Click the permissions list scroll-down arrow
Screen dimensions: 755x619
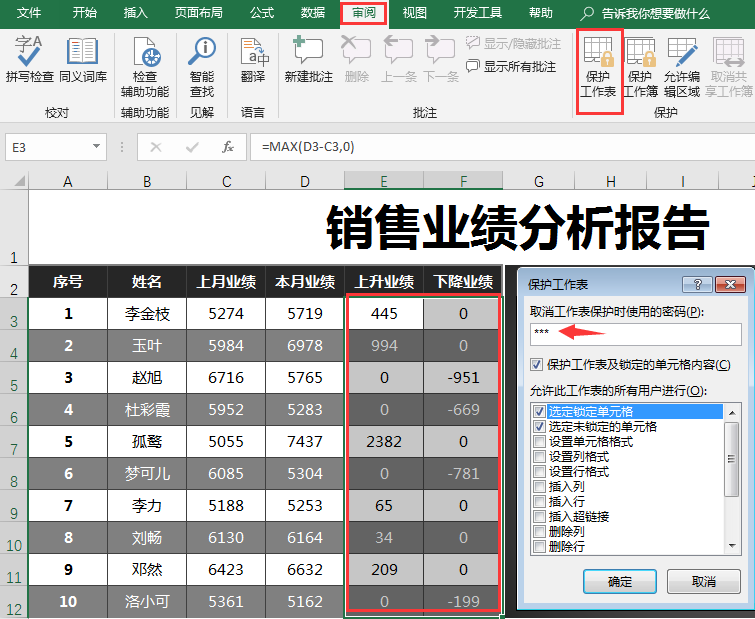click(x=732, y=546)
